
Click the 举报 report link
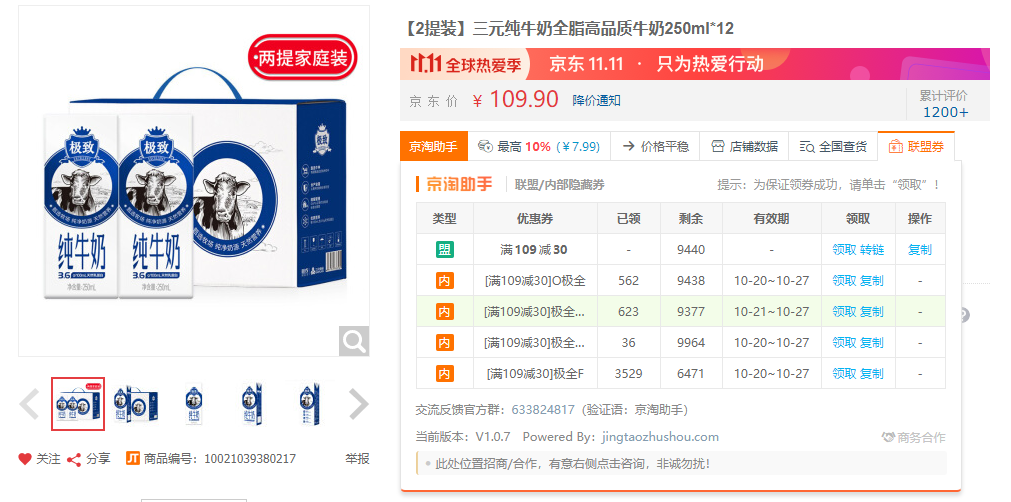click(x=357, y=458)
